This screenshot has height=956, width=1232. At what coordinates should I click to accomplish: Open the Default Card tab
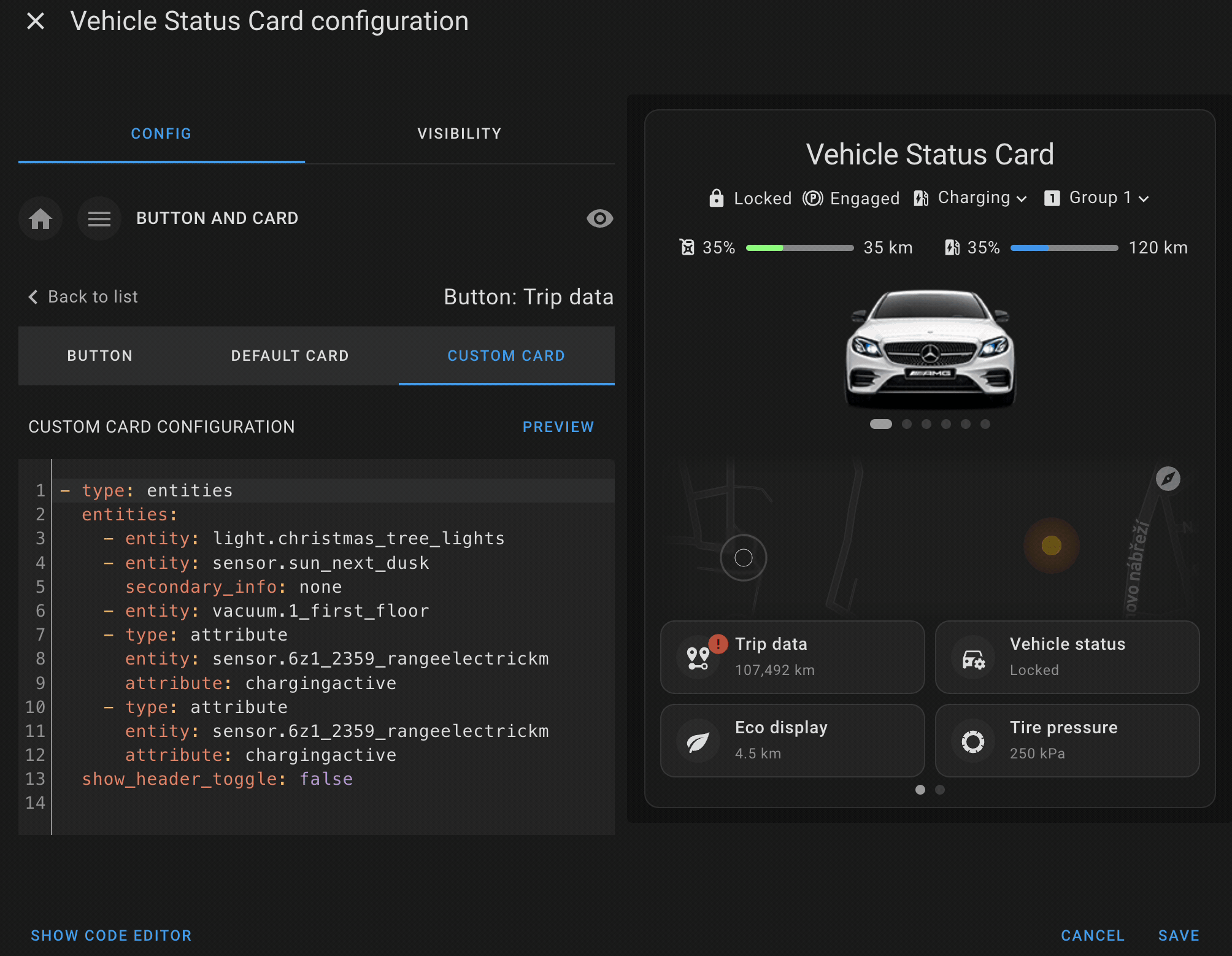coord(290,356)
